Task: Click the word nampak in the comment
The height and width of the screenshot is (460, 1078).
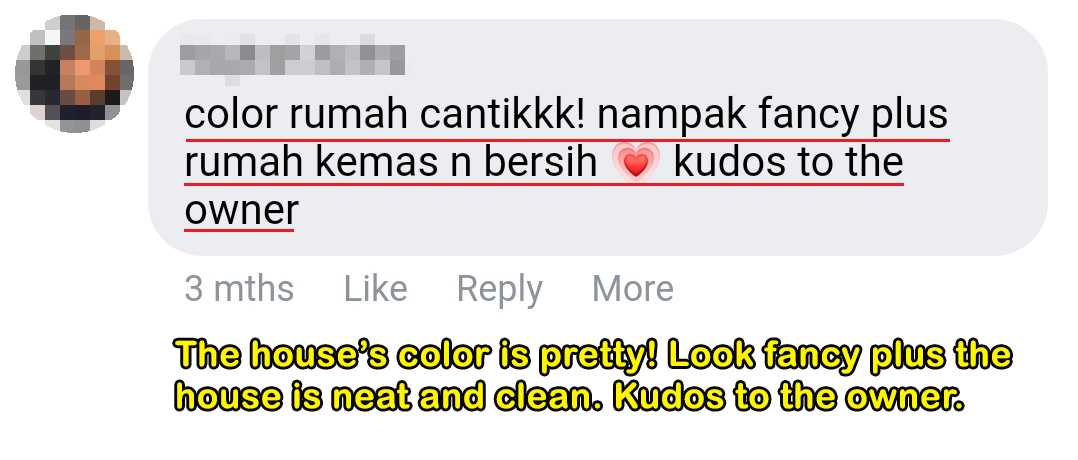Action: tap(672, 116)
